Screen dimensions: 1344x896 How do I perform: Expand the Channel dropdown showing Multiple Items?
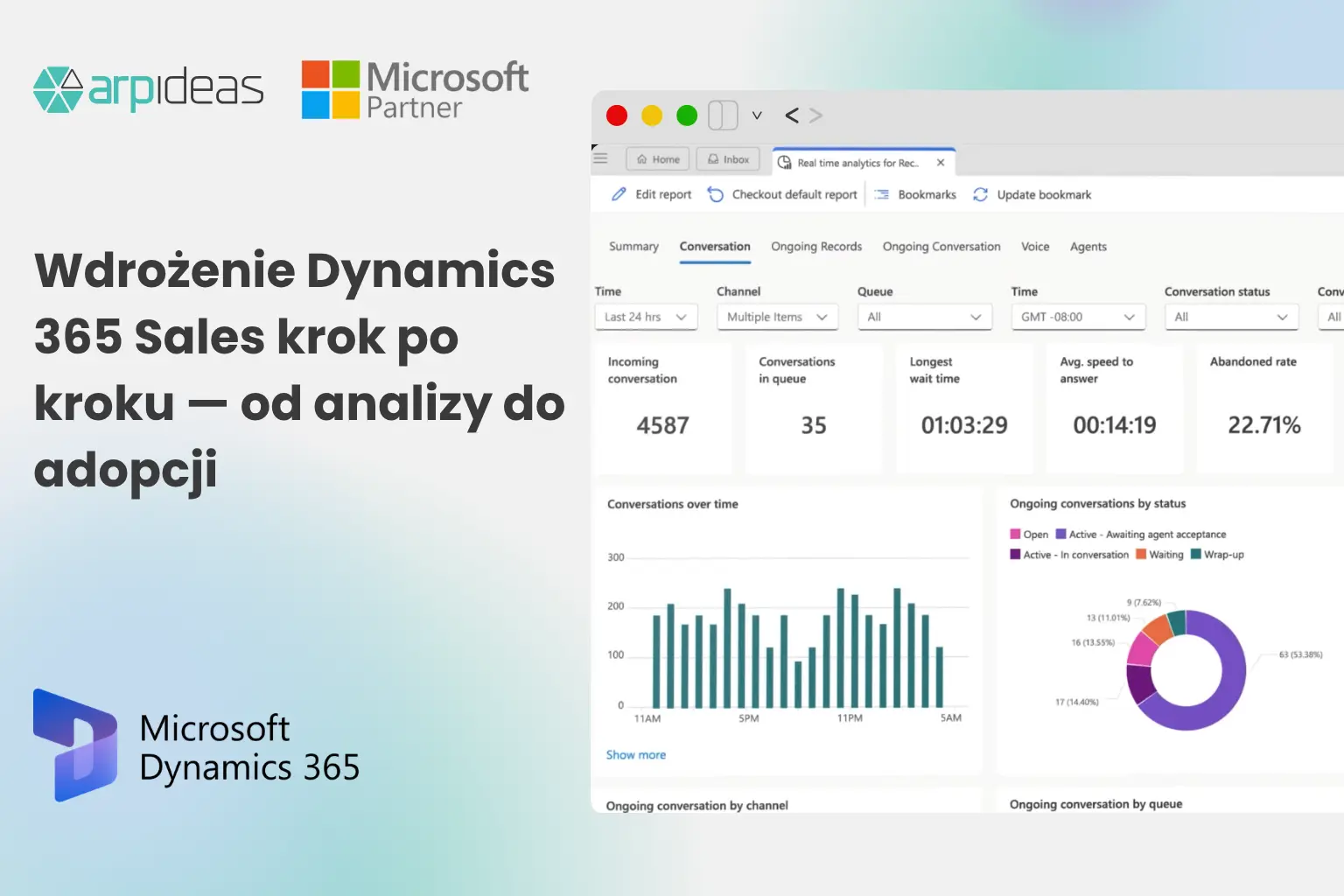click(x=776, y=317)
